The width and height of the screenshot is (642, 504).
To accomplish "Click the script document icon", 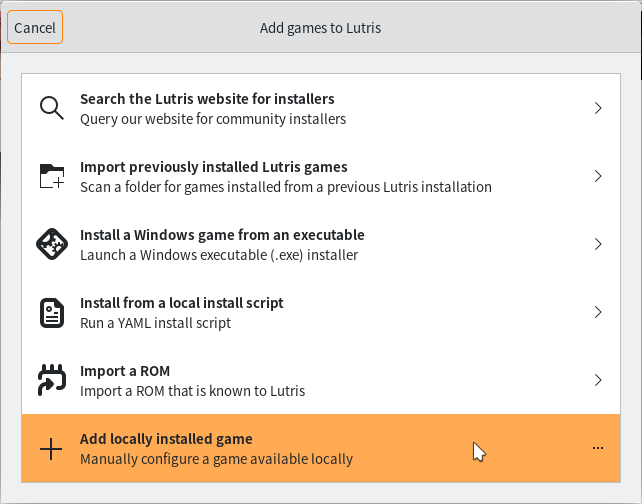I will pos(52,312).
